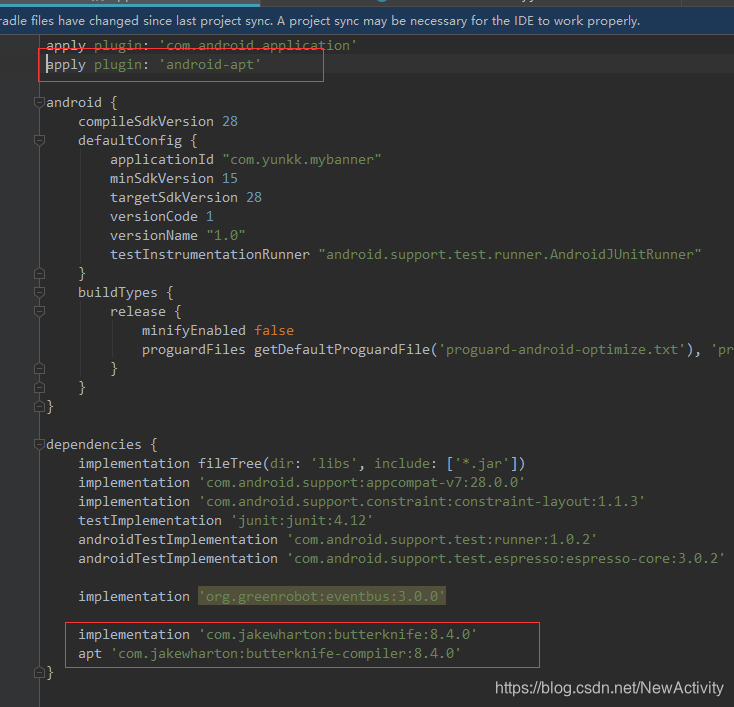This screenshot has width=734, height=707.
Task: Click appcompat-v7:28.0.0 dependency string
Action: click(362, 482)
